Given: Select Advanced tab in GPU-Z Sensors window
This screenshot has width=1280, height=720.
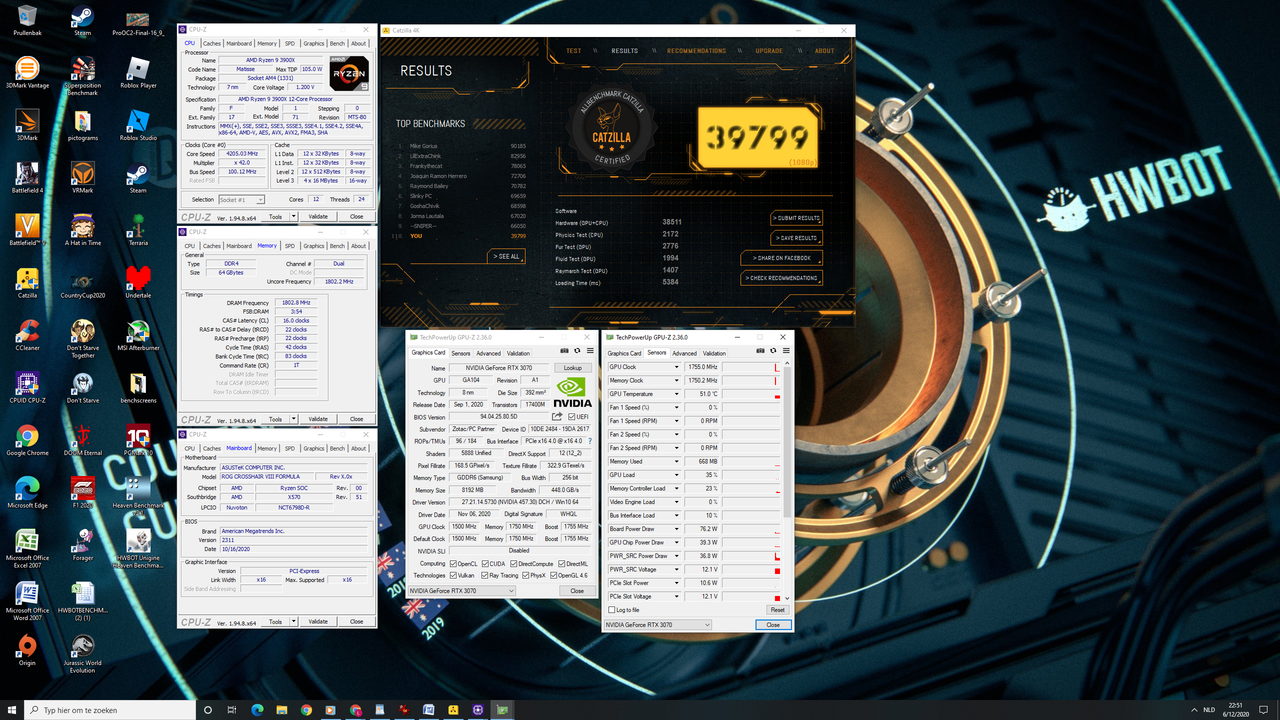Looking at the screenshot, I should click(685, 353).
